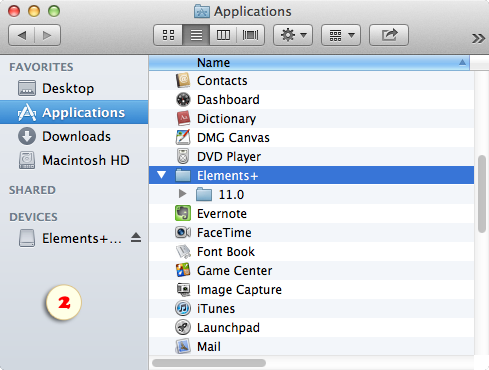This screenshot has height=370, width=489.
Task: Click the green zoom window button
Action: (x=54, y=11)
